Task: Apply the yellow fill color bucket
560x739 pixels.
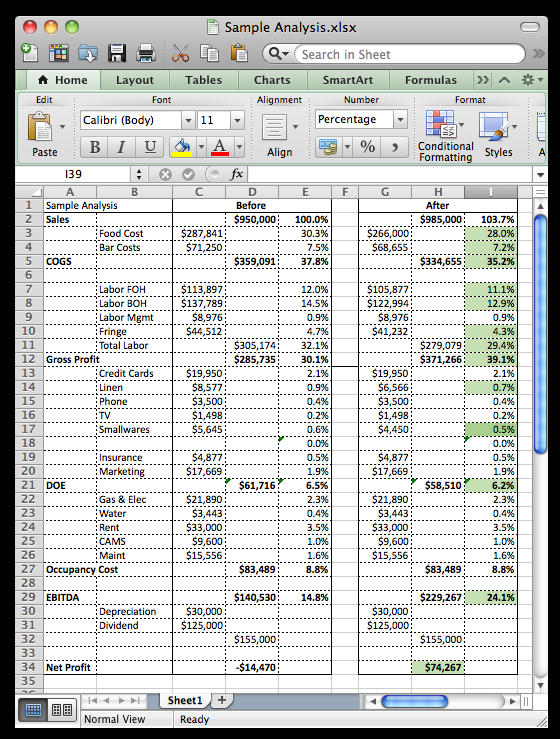Action: tap(183, 147)
